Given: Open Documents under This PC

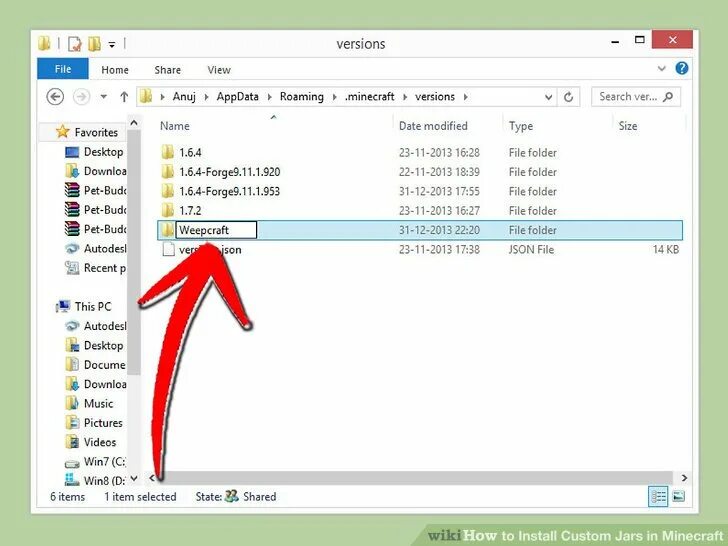Looking at the screenshot, I should (x=104, y=365).
